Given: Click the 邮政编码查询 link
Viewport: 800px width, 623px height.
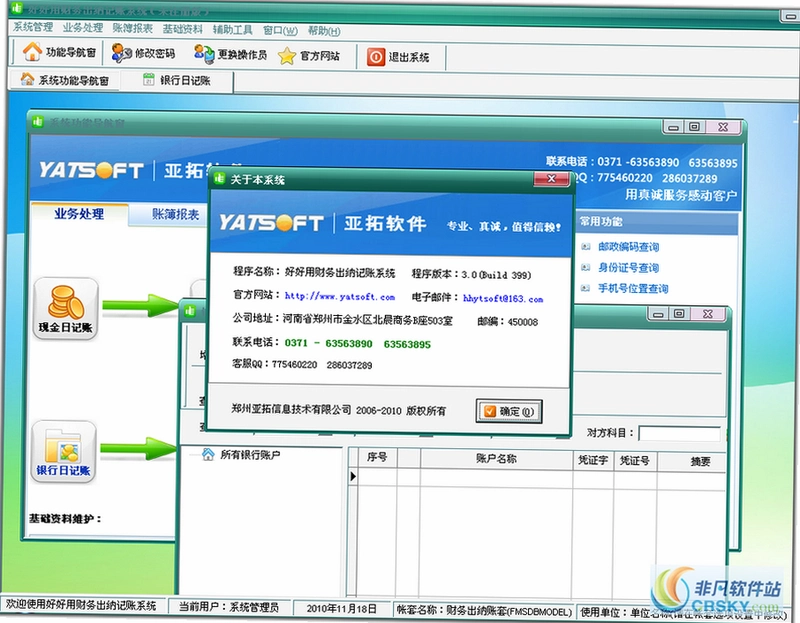Looking at the screenshot, I should tap(629, 247).
